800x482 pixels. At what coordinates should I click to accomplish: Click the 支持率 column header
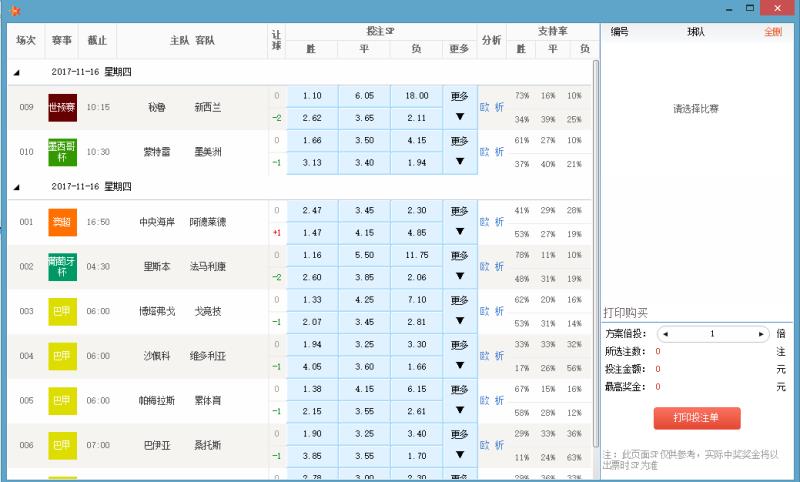point(553,32)
